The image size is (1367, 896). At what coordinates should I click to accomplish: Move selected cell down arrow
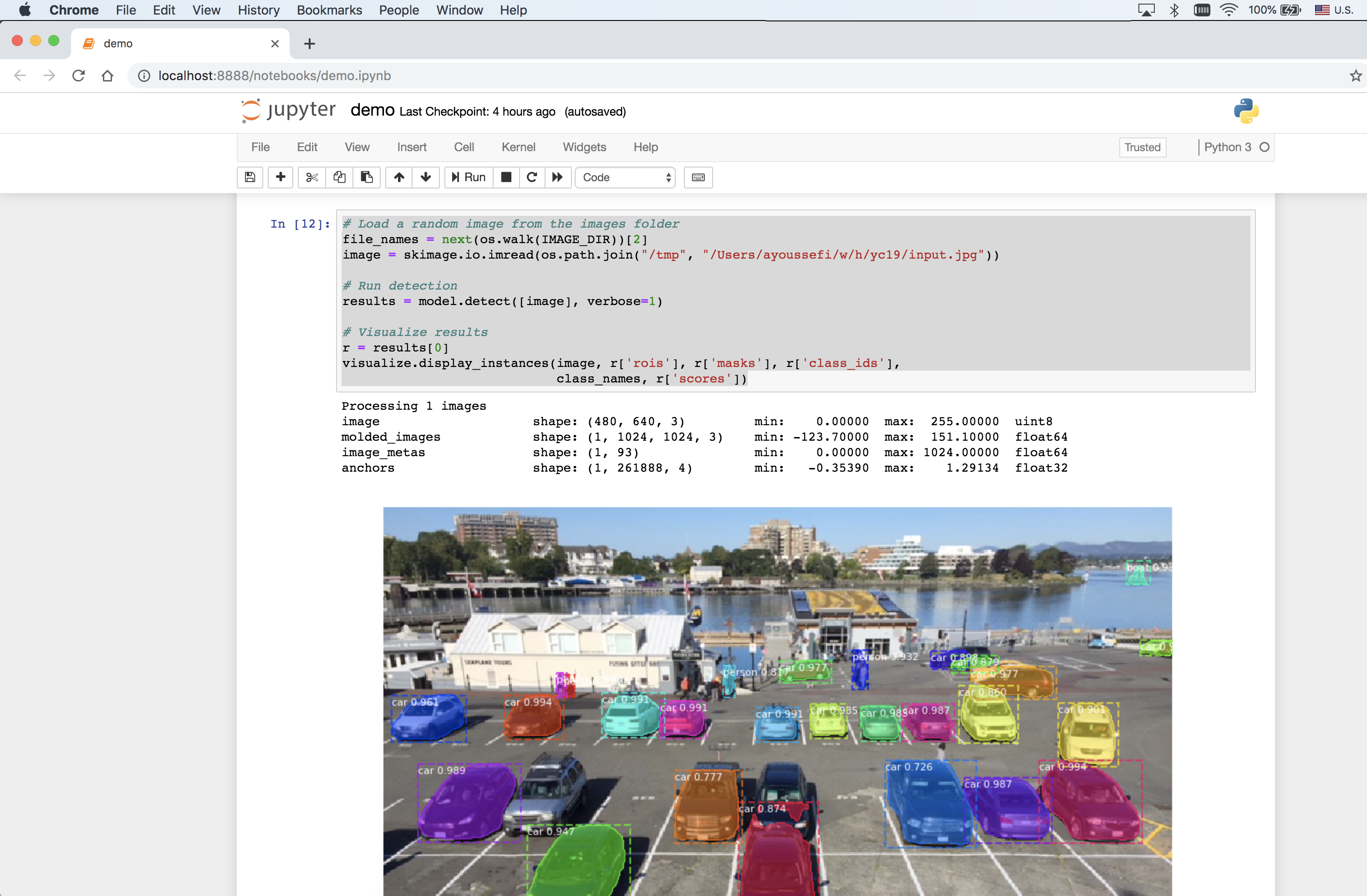pos(426,177)
